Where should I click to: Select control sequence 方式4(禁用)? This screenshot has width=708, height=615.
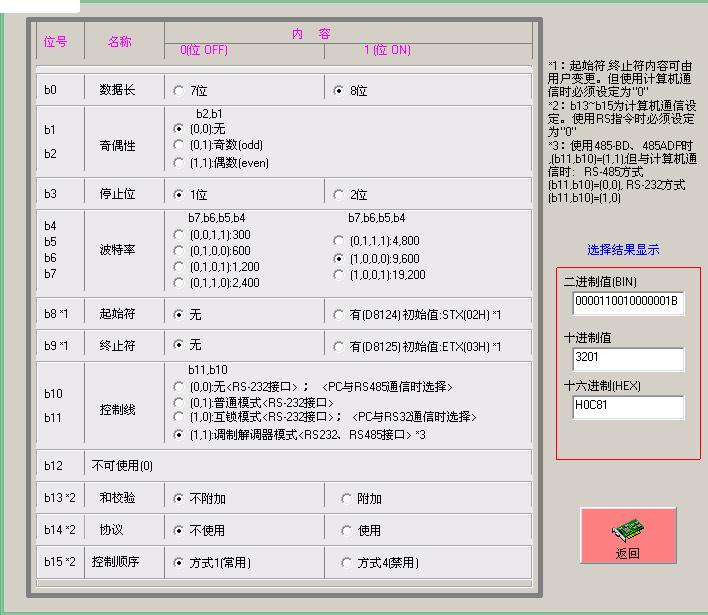coord(347,563)
